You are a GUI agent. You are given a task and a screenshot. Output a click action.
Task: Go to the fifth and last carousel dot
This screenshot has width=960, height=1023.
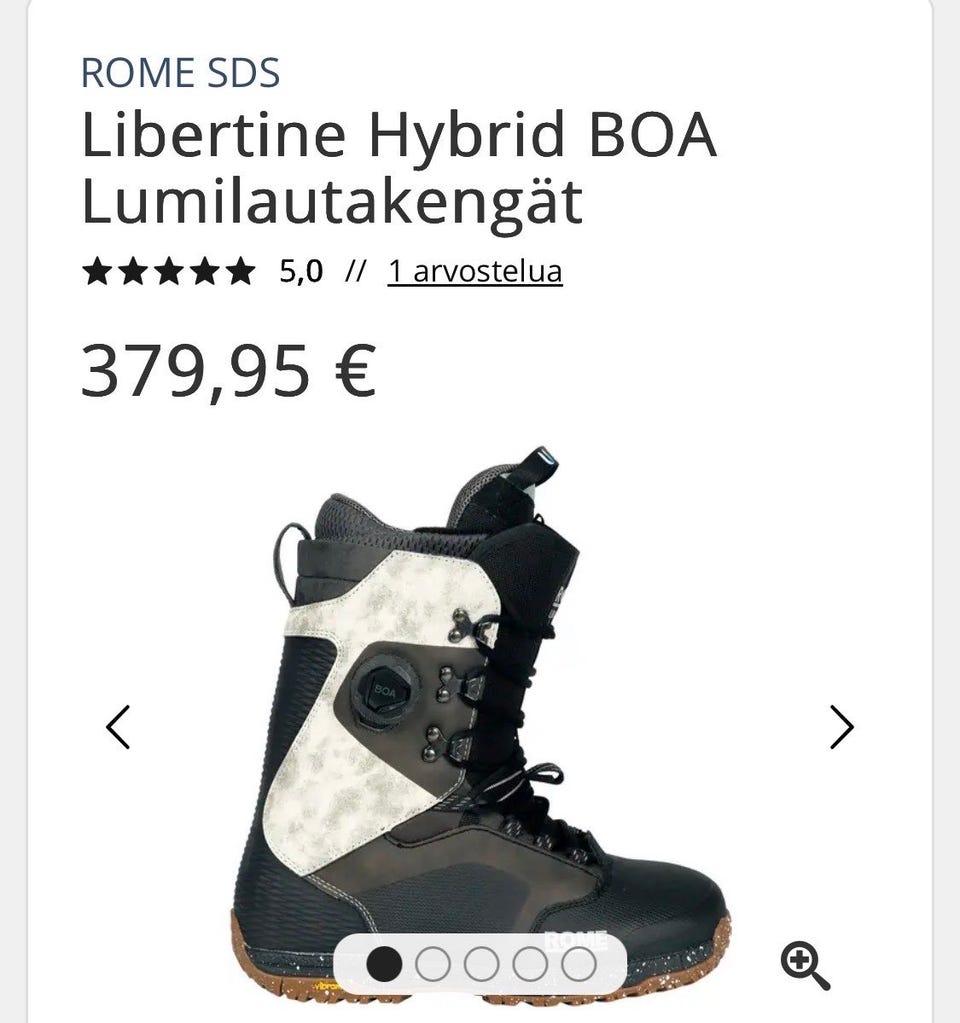579,964
